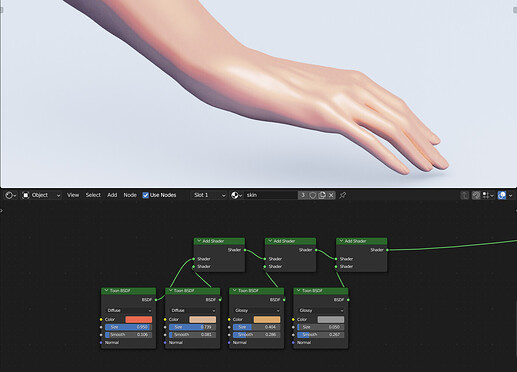This screenshot has width=517, height=372.
Task: Open the Select menu
Action: click(93, 195)
